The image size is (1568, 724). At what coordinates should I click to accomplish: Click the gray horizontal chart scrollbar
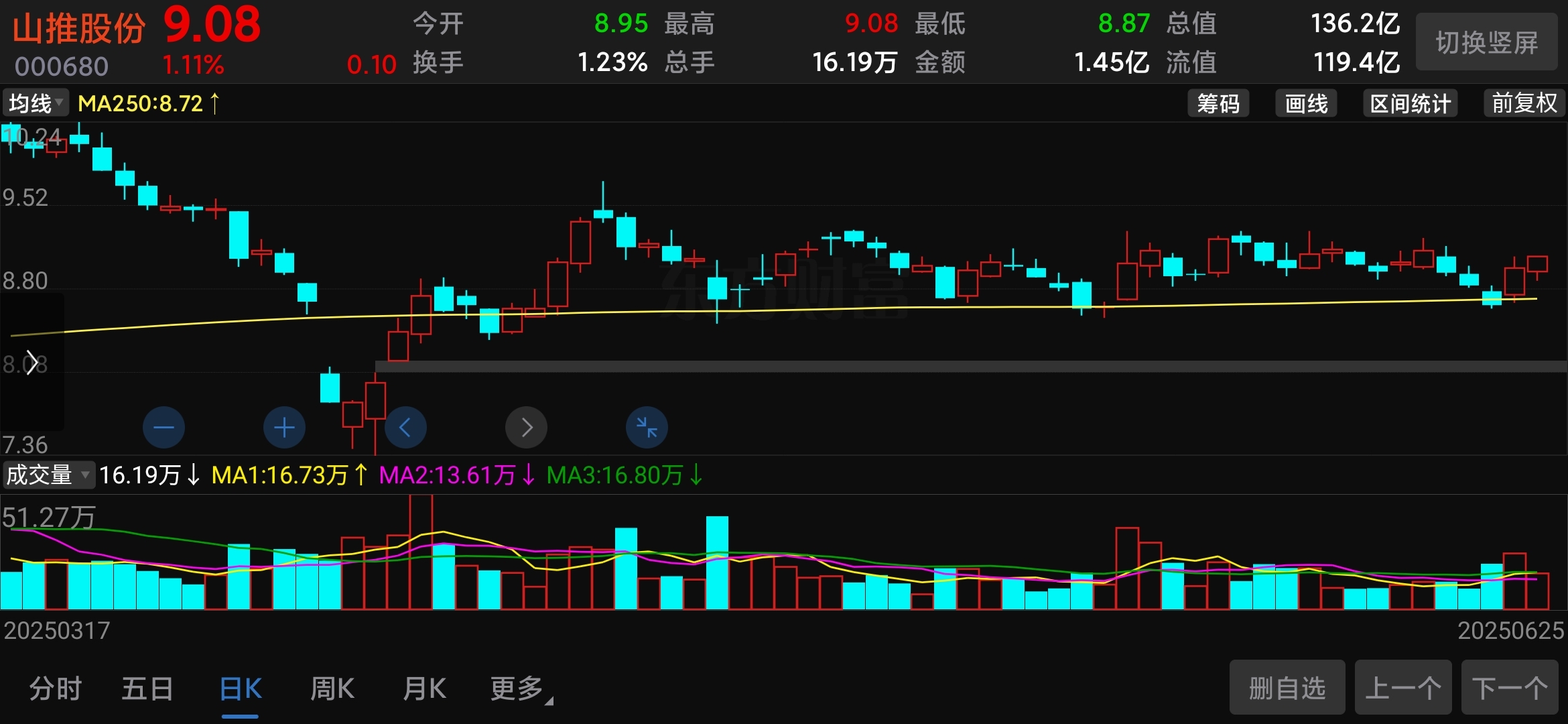971,367
